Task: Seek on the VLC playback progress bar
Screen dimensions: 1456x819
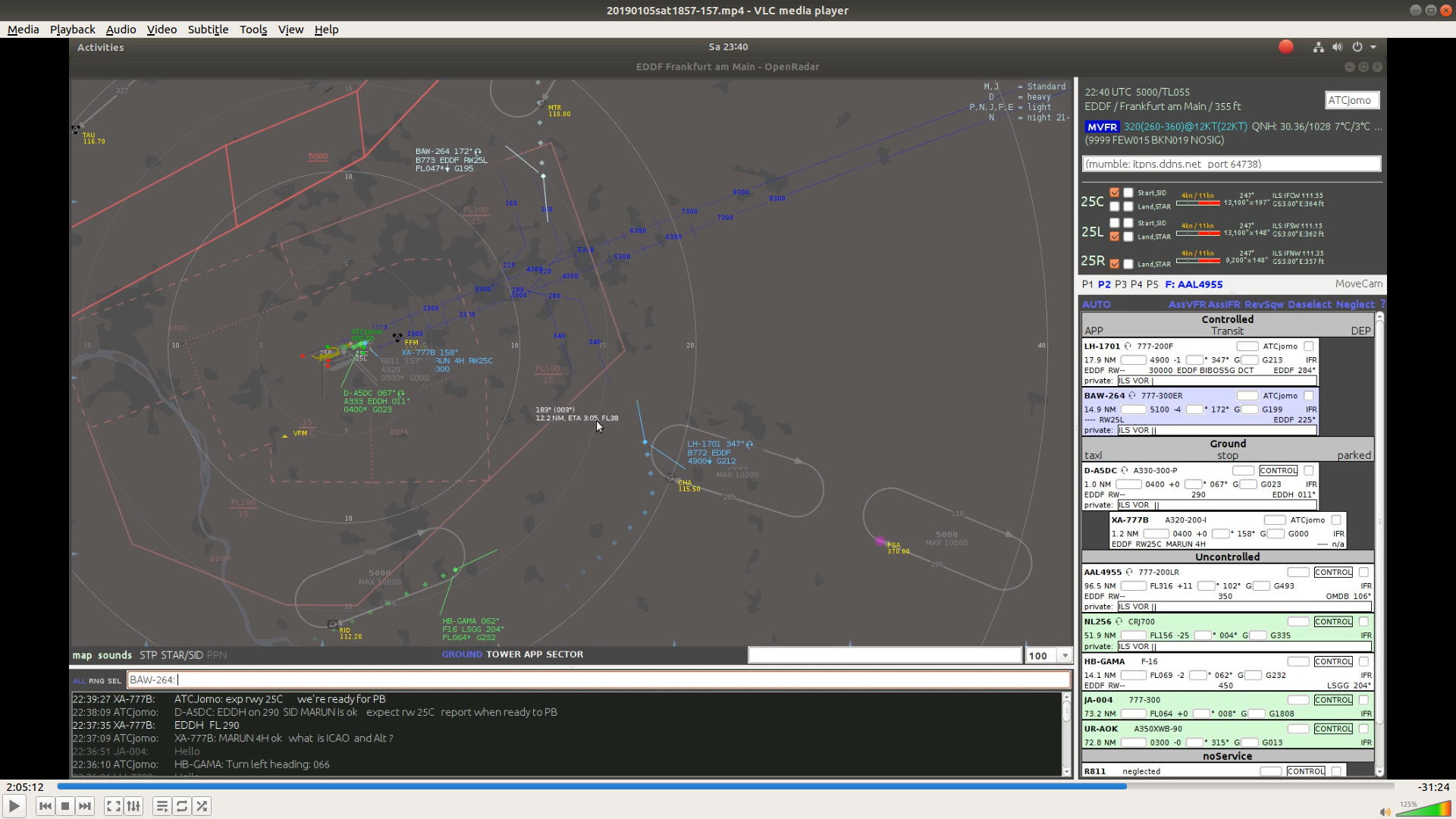Action: coord(726,786)
